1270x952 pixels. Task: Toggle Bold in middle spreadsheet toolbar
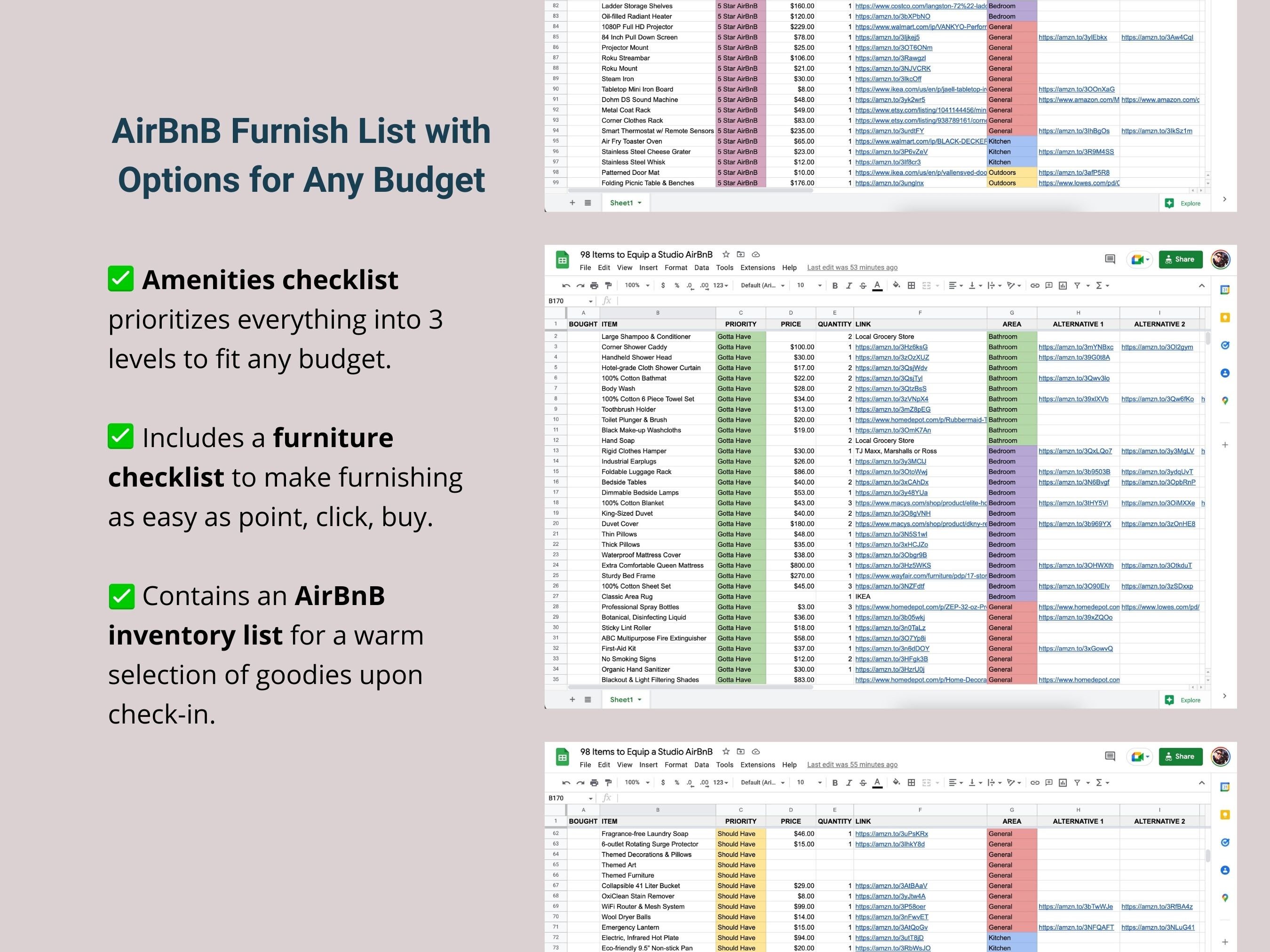tap(835, 285)
